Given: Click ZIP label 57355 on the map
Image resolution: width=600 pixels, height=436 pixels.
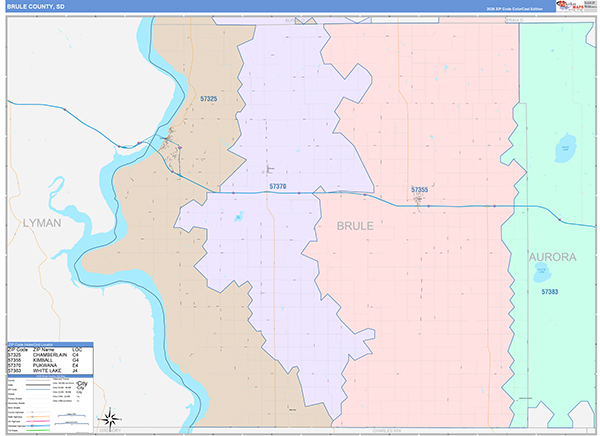Looking at the screenshot, I should [x=419, y=190].
